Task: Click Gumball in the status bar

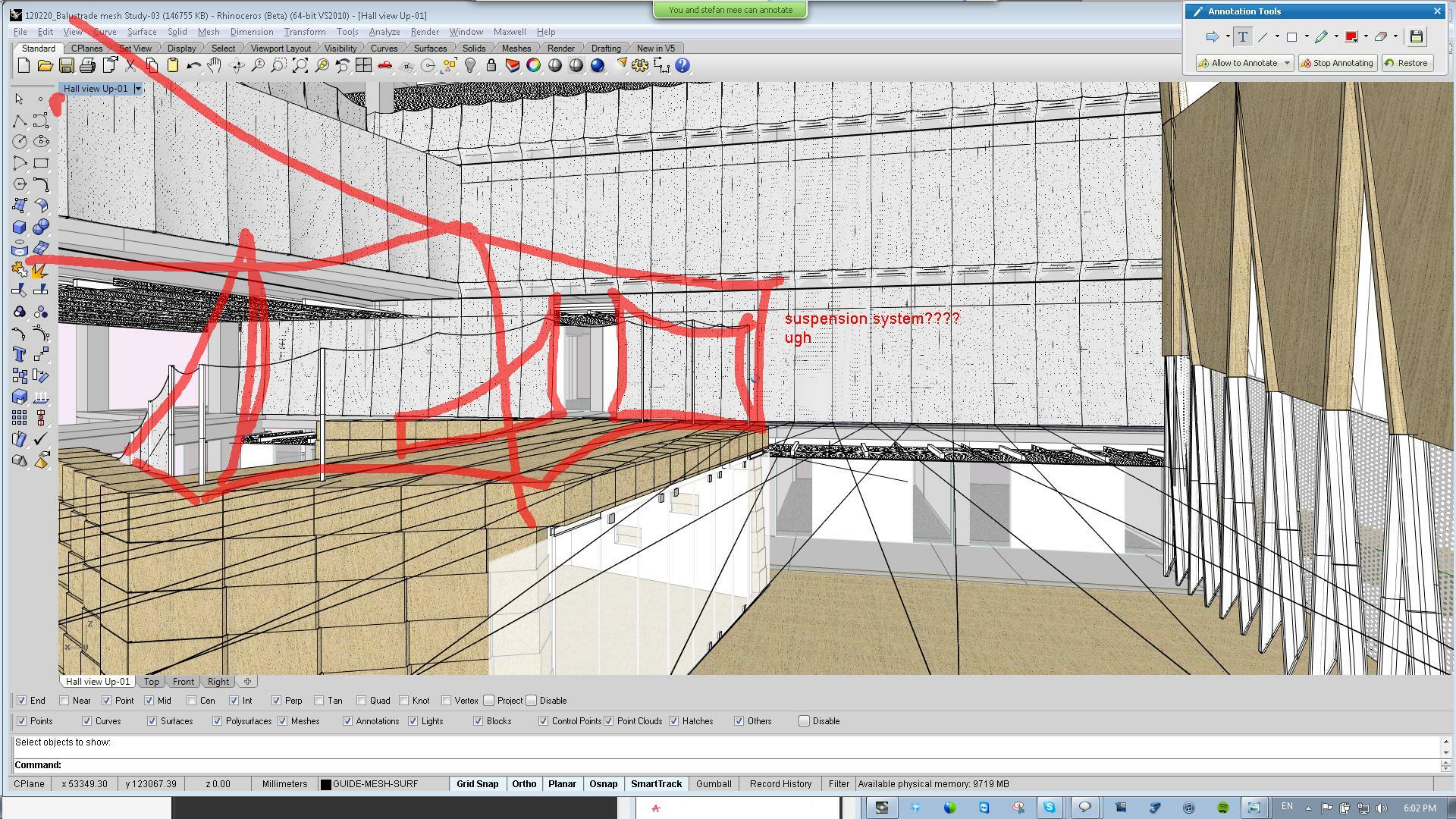Action: coord(714,784)
